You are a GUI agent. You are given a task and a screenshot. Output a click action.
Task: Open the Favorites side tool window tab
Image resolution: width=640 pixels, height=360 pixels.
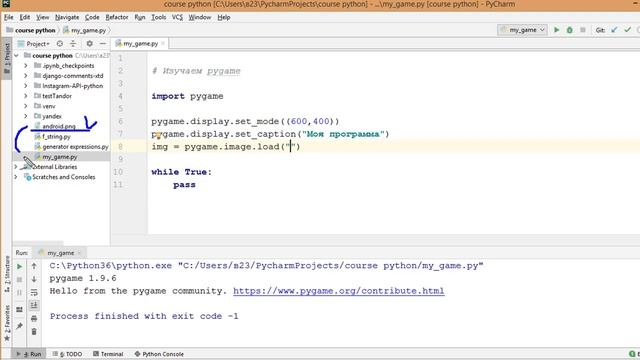click(x=7, y=322)
